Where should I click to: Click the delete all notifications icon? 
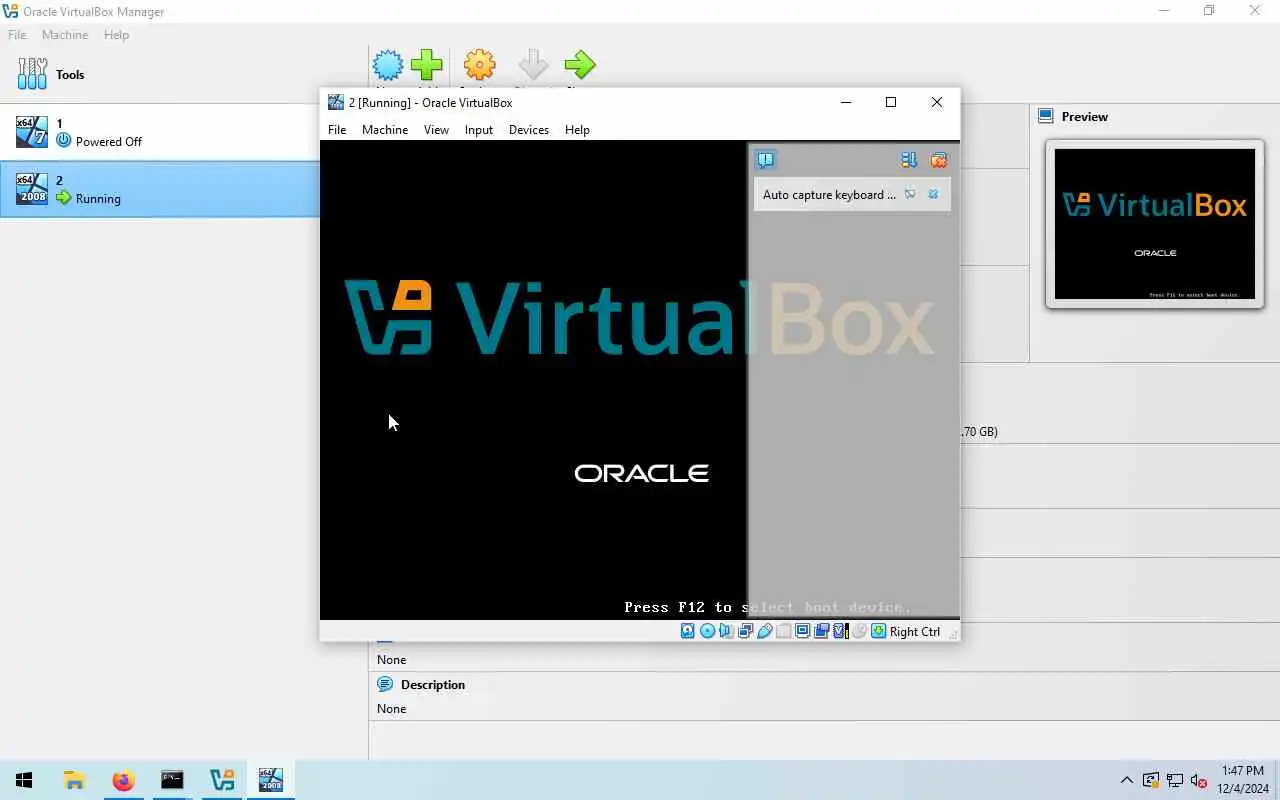coord(938,160)
